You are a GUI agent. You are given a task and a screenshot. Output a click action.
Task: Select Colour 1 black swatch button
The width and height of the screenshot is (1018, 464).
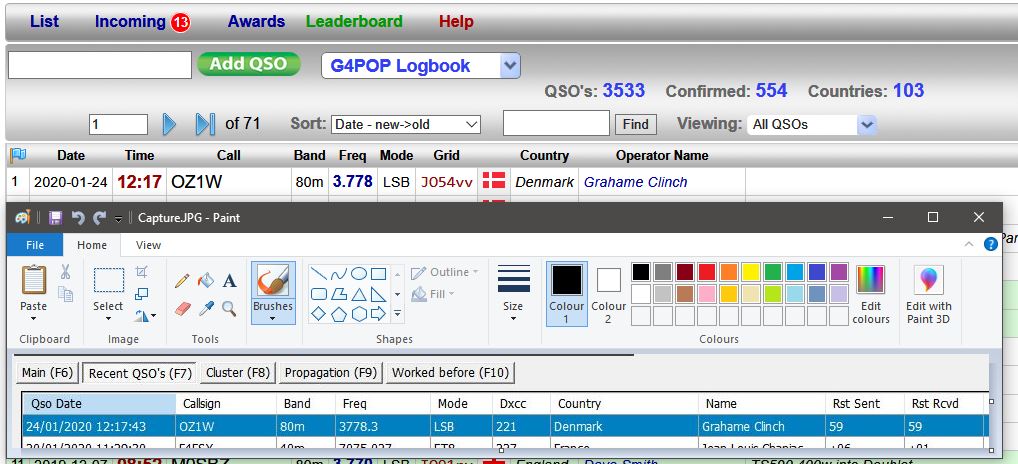tap(567, 293)
